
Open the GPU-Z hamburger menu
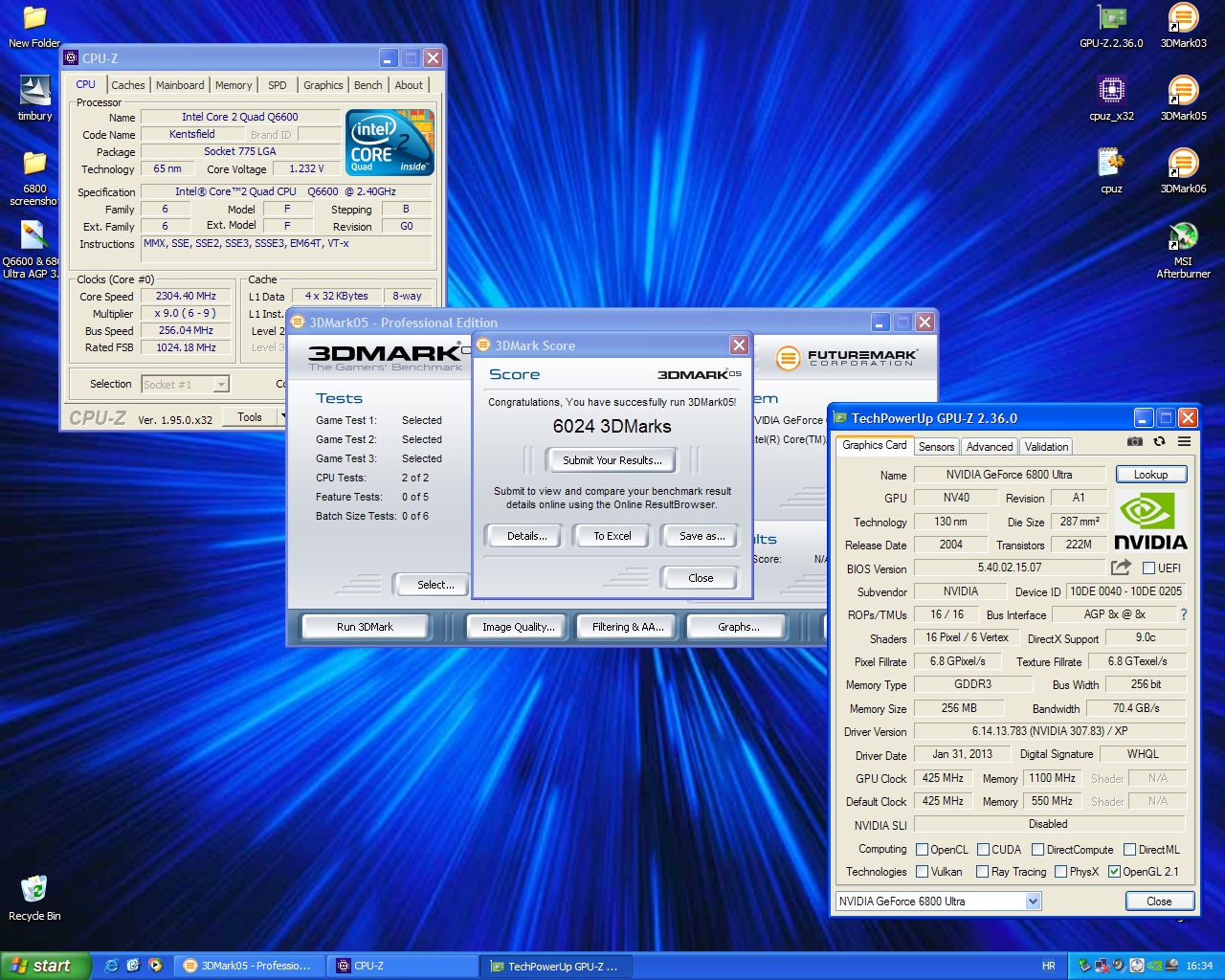[1184, 441]
